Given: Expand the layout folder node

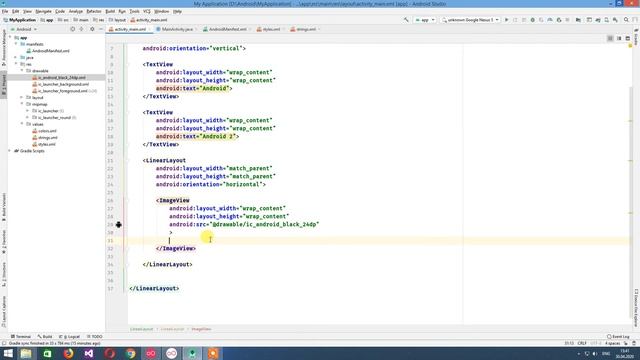Looking at the screenshot, I should [x=22, y=98].
